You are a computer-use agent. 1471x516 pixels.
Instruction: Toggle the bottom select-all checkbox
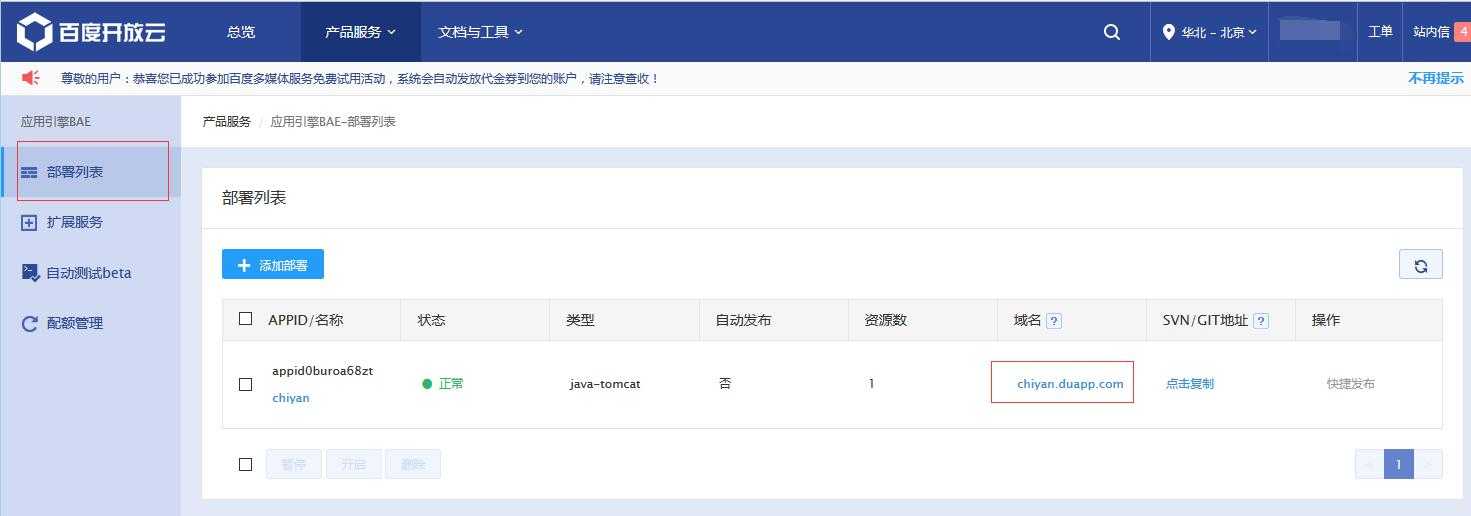tap(246, 464)
